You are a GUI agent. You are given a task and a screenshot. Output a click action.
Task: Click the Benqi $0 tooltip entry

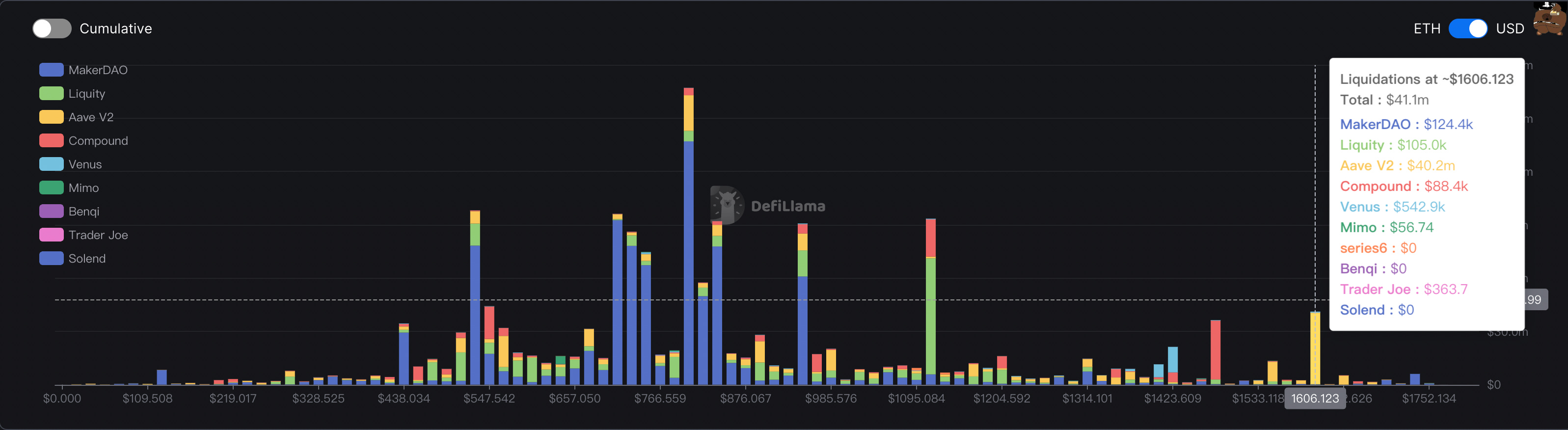(x=1373, y=269)
